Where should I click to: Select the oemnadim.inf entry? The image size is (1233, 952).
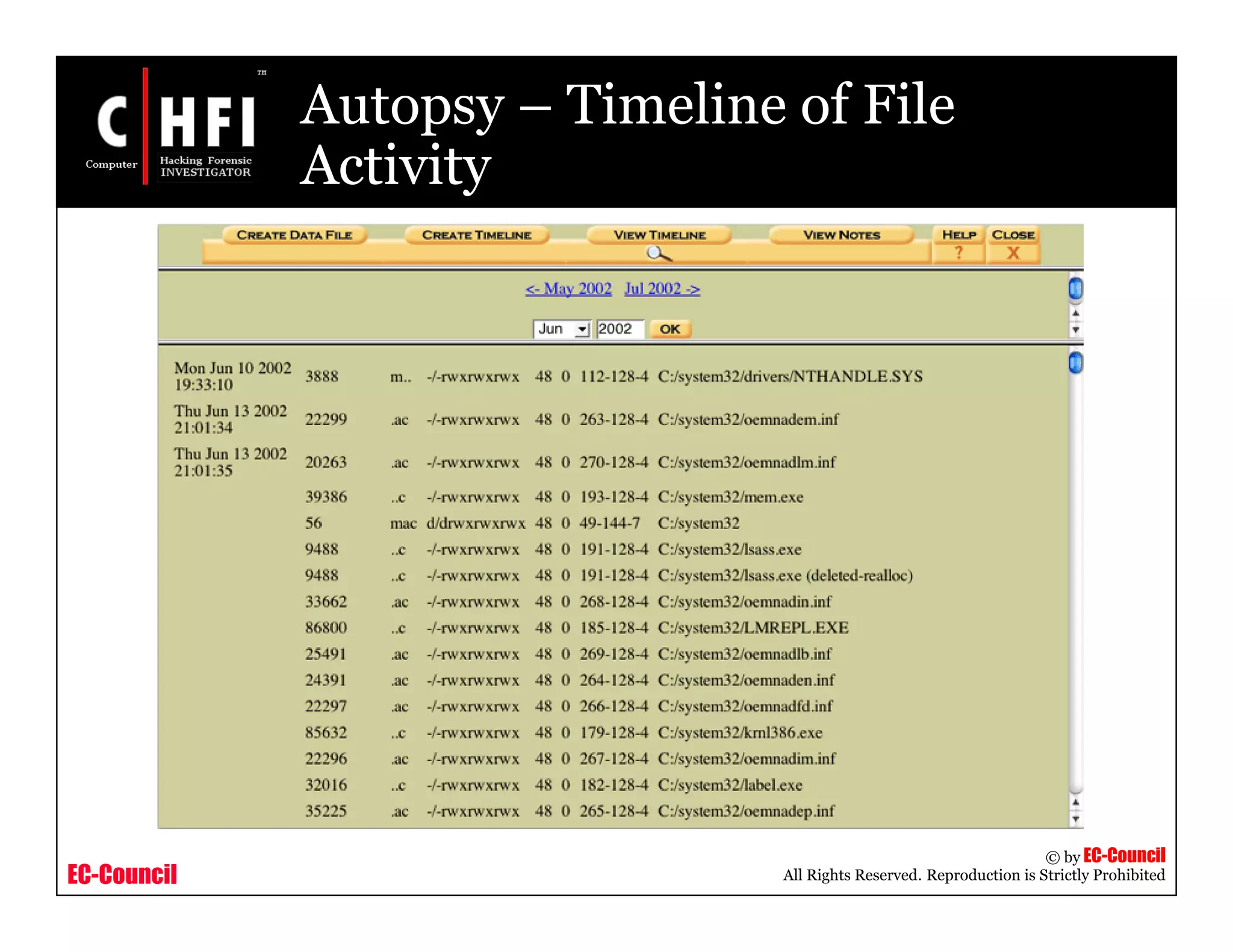coord(747,759)
